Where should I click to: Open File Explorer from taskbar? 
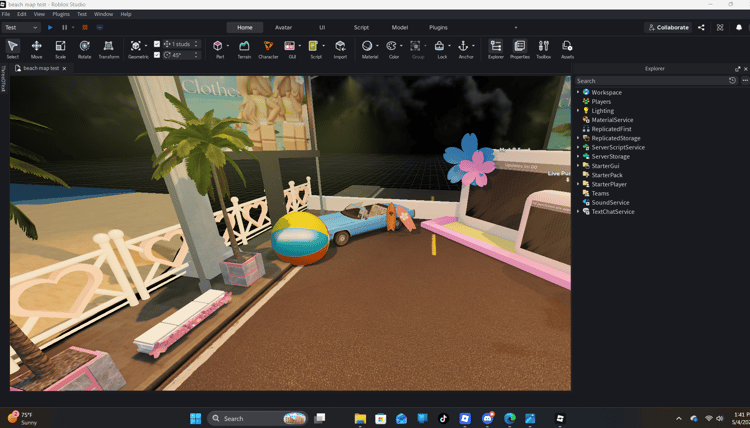[360, 418]
